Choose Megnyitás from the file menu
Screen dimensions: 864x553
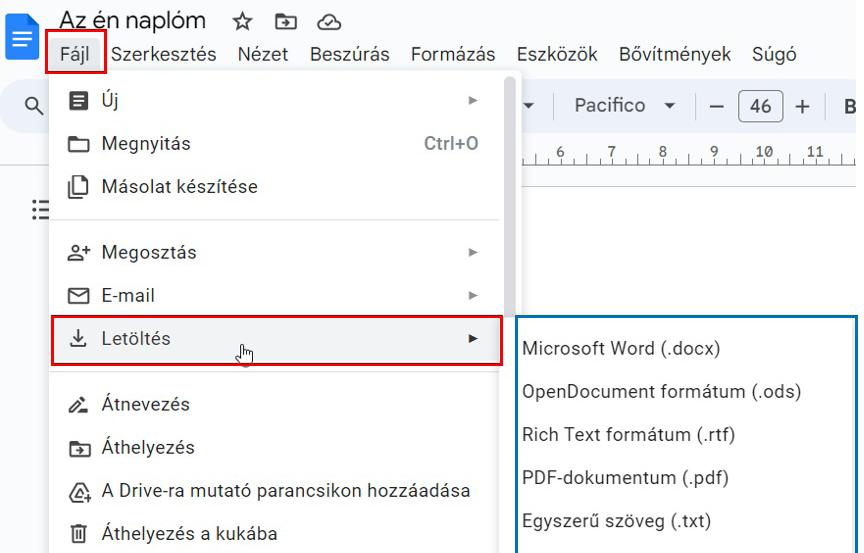pyautogui.click(x=276, y=144)
